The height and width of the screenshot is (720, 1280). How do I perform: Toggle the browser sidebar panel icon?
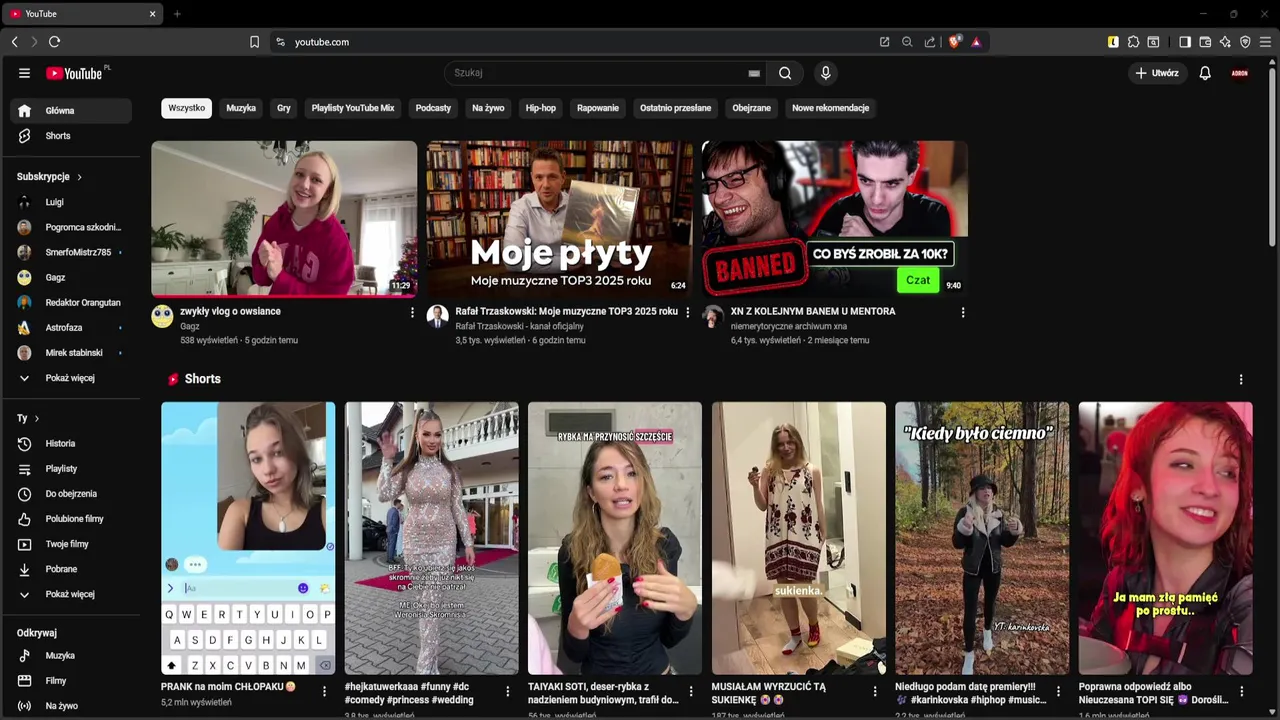click(1185, 42)
